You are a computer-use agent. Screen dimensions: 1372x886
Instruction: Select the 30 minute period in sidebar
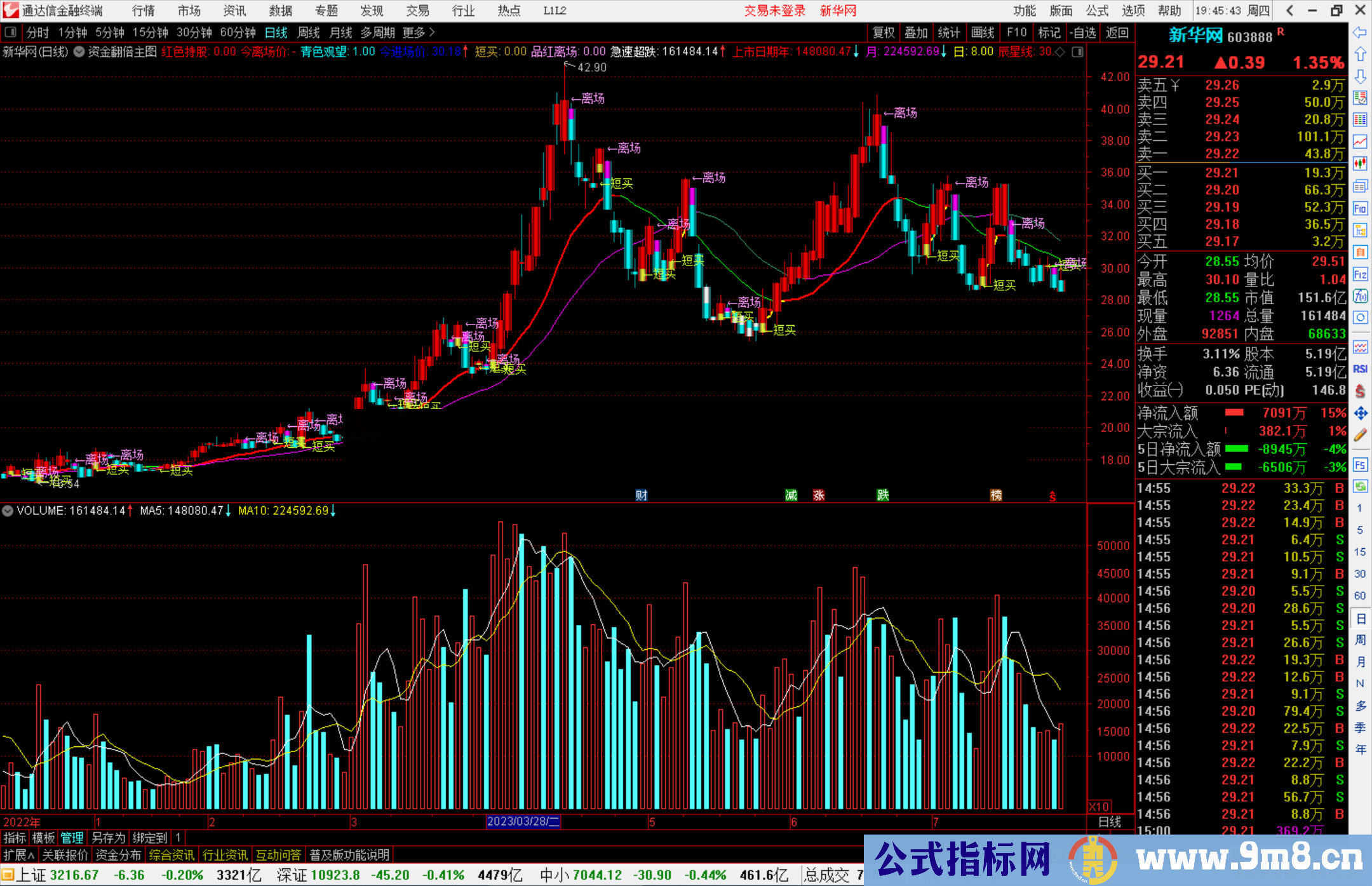coord(1360,574)
